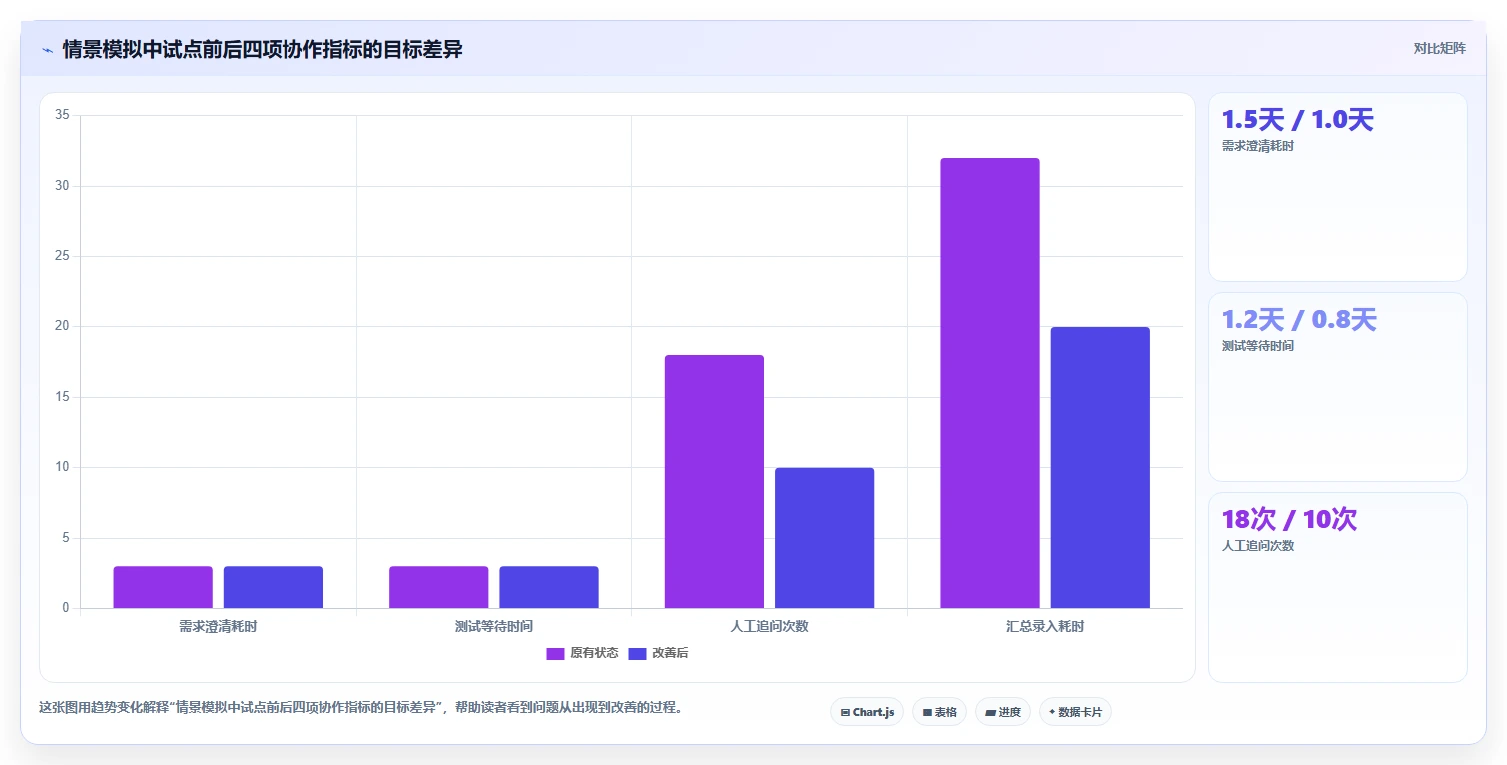Screen dimensions: 1507x765
Task: Click the y-axis value 35
Action: tap(62, 115)
